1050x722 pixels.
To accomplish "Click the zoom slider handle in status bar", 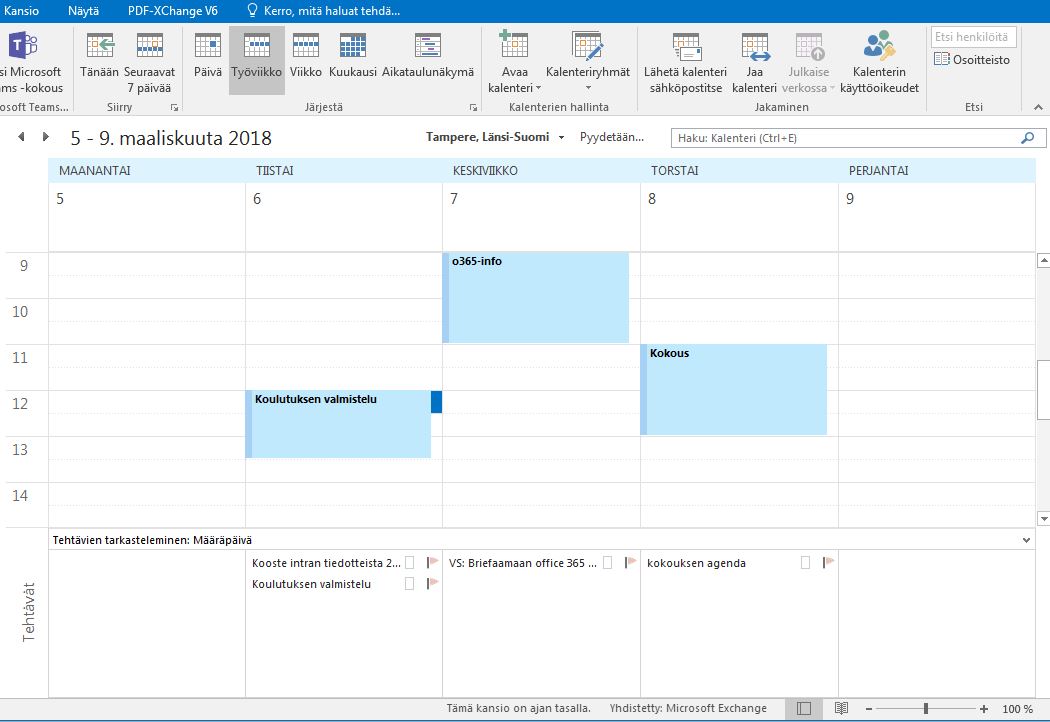I will pyautogui.click(x=926, y=708).
